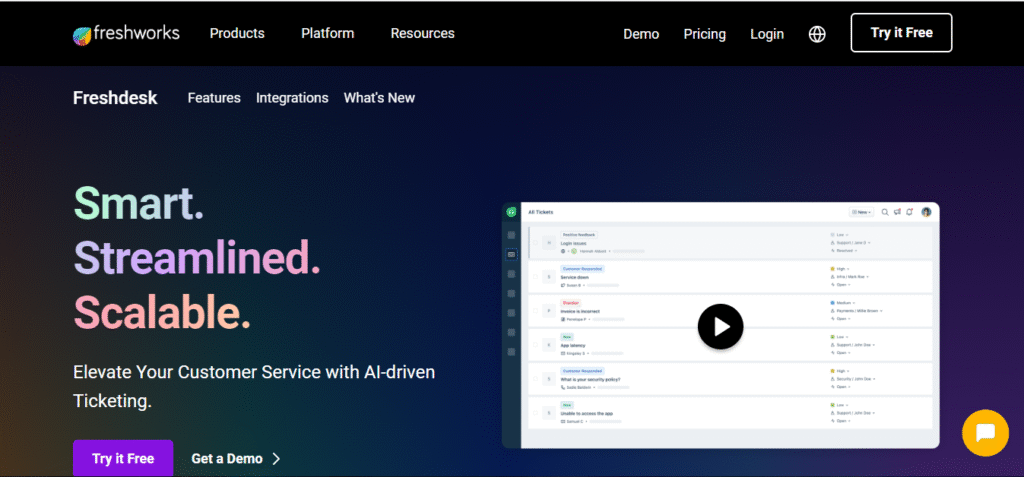The width and height of the screenshot is (1024, 477).
Task: Open the Products menu
Action: (x=237, y=33)
